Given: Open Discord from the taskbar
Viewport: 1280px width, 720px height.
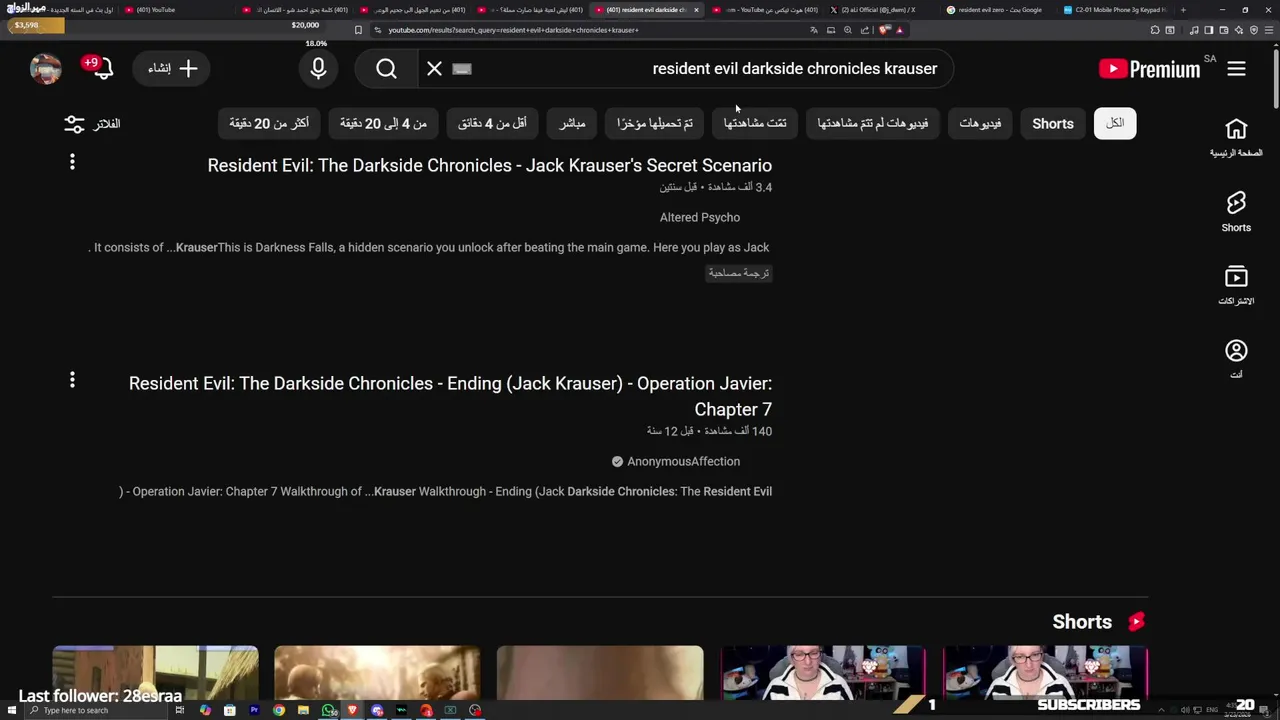Looking at the screenshot, I should [x=377, y=710].
